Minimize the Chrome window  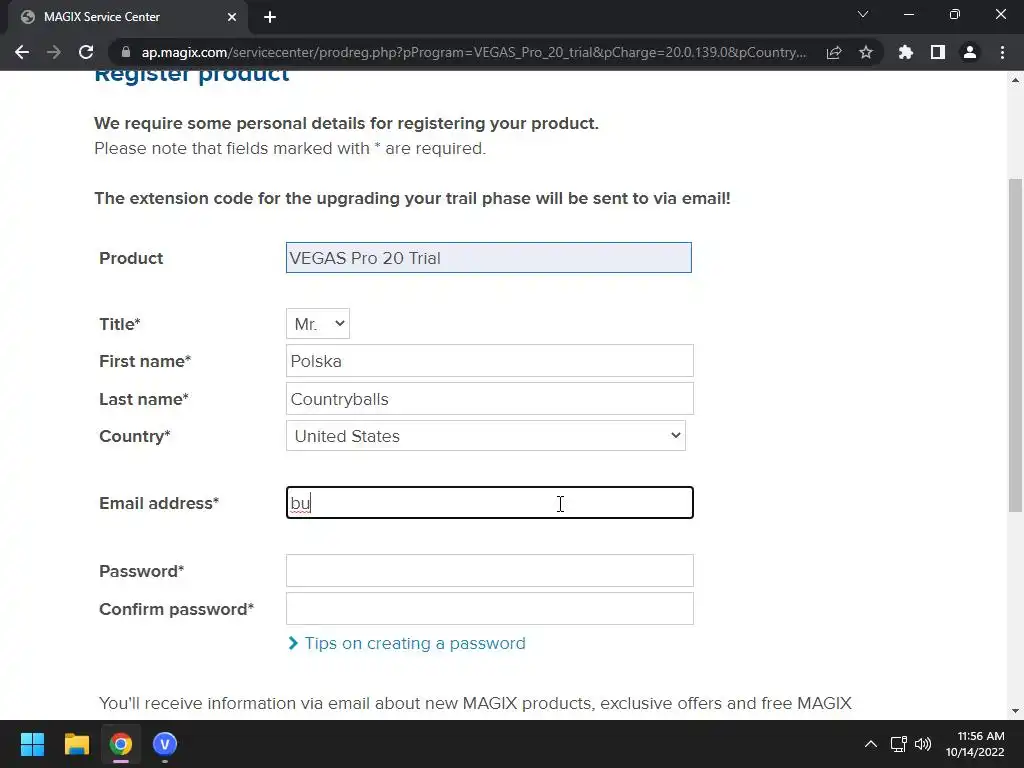(908, 14)
